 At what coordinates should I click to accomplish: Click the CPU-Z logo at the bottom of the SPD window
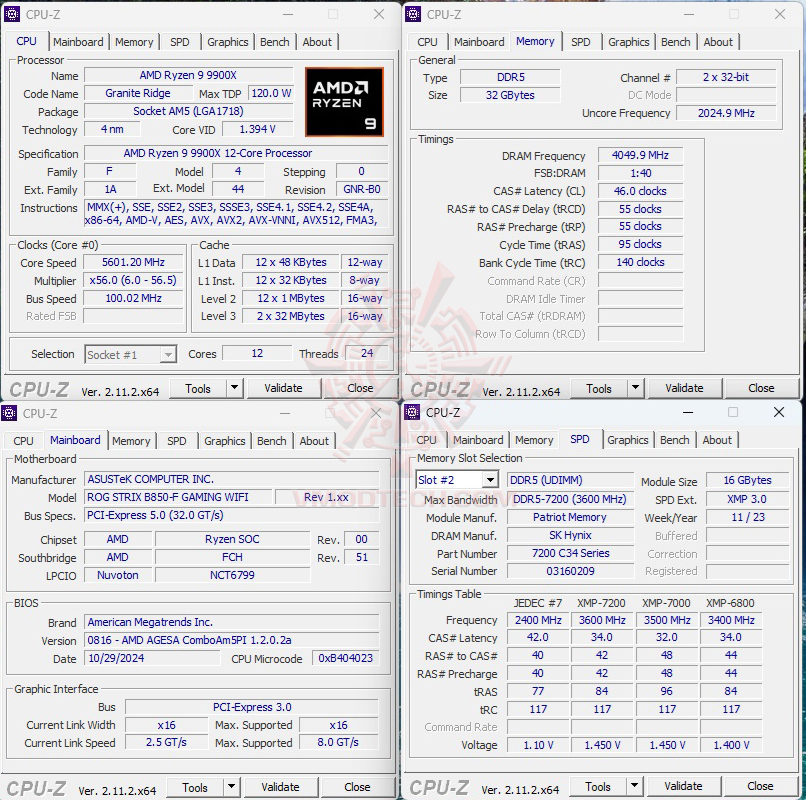[x=440, y=786]
